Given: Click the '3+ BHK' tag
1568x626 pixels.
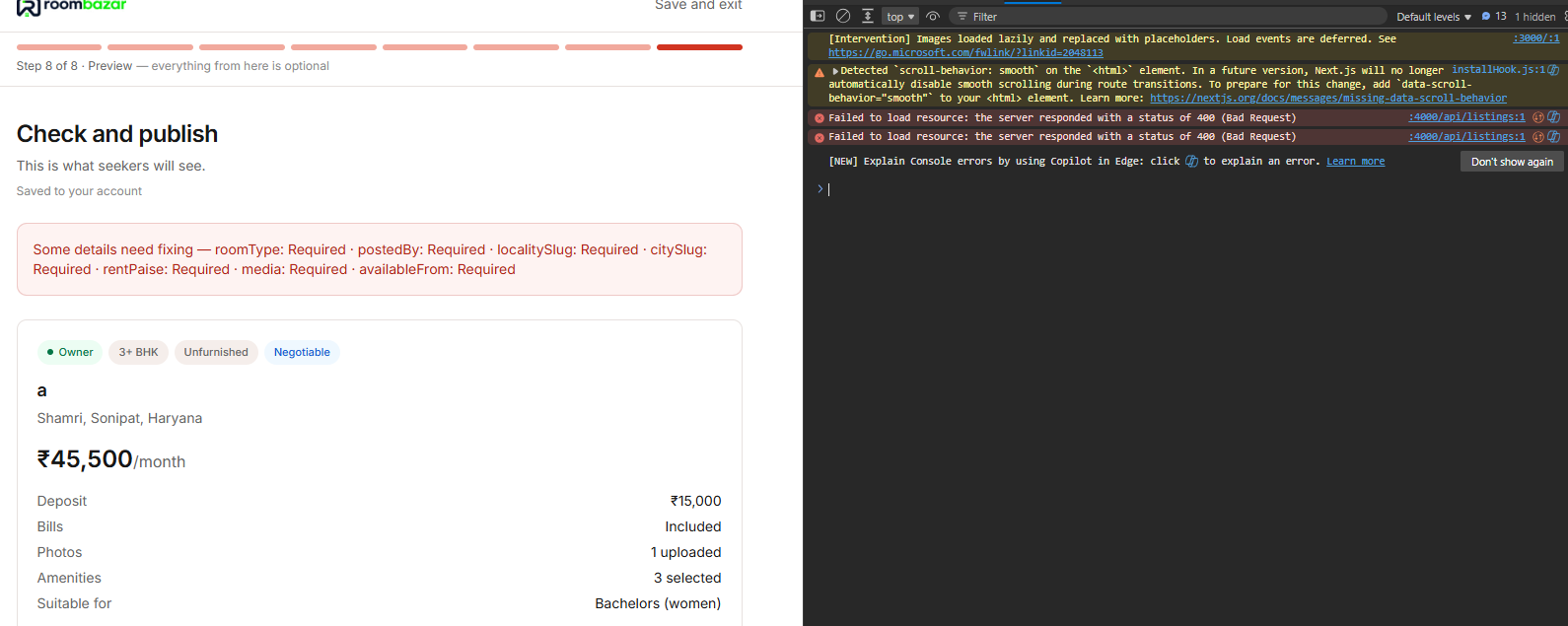Looking at the screenshot, I should pyautogui.click(x=138, y=352).
